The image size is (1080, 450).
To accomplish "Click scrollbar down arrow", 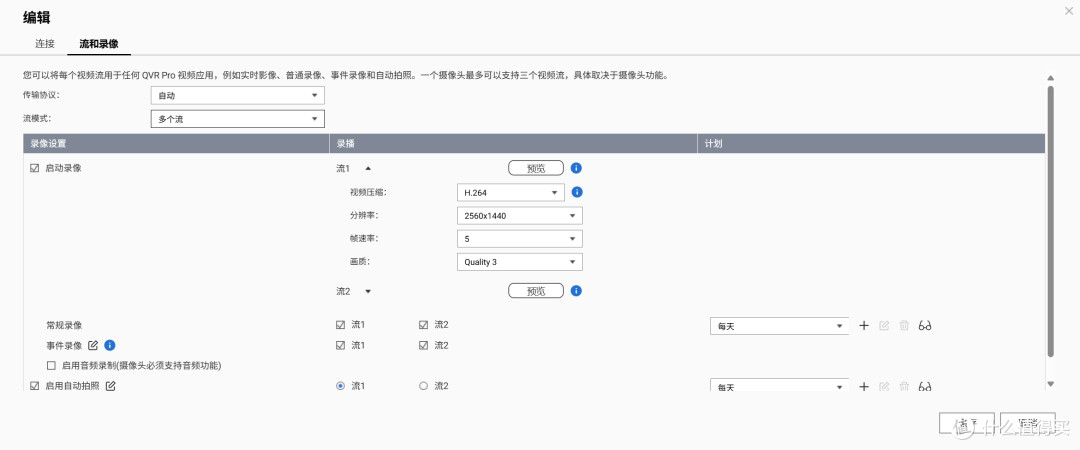I will 1050,384.
